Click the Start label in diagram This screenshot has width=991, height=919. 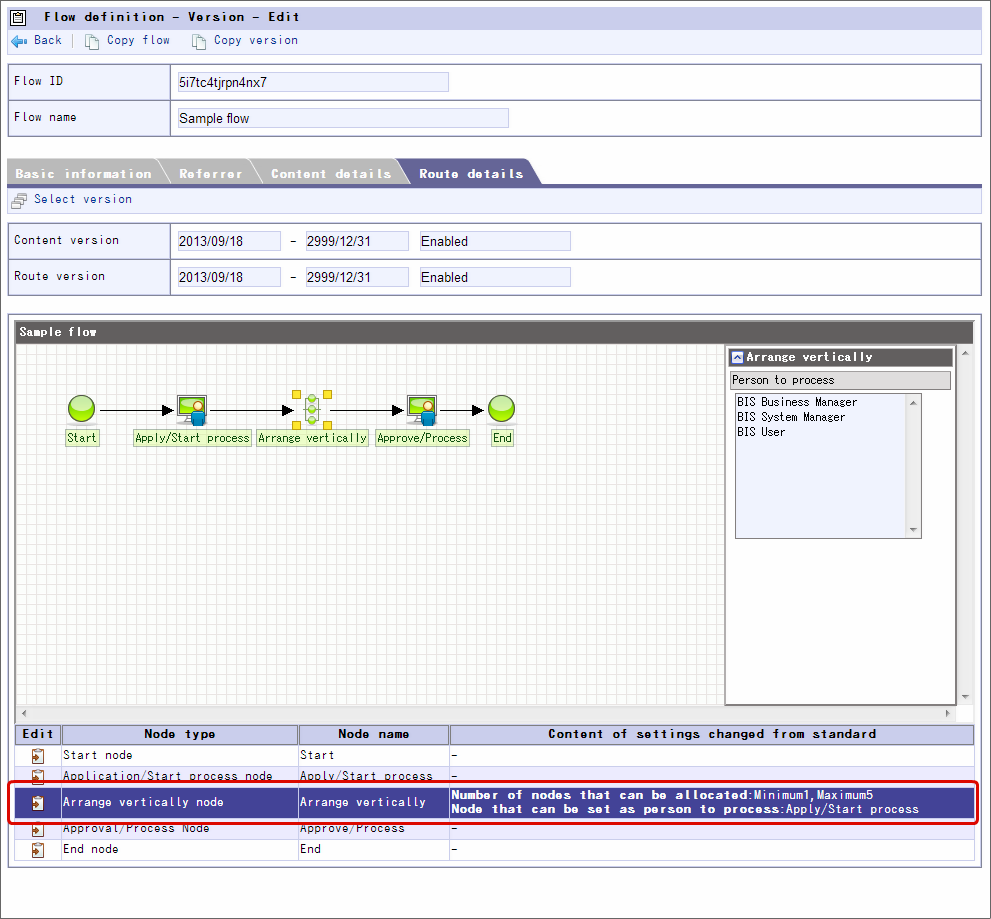(82, 438)
